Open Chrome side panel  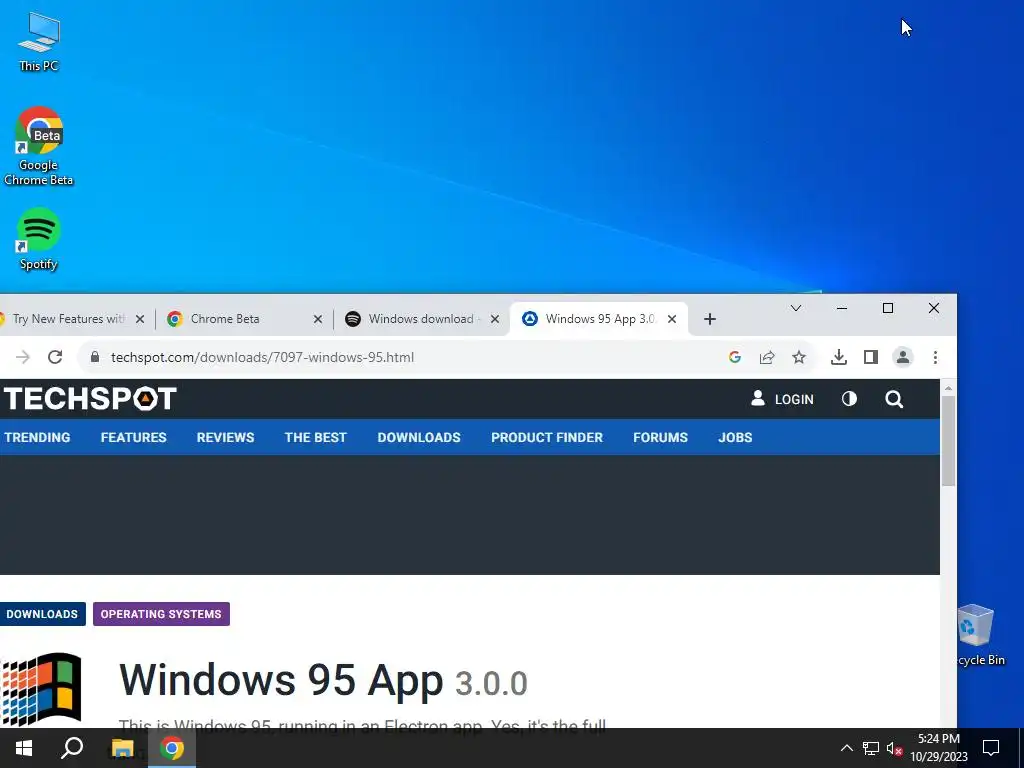[871, 357]
